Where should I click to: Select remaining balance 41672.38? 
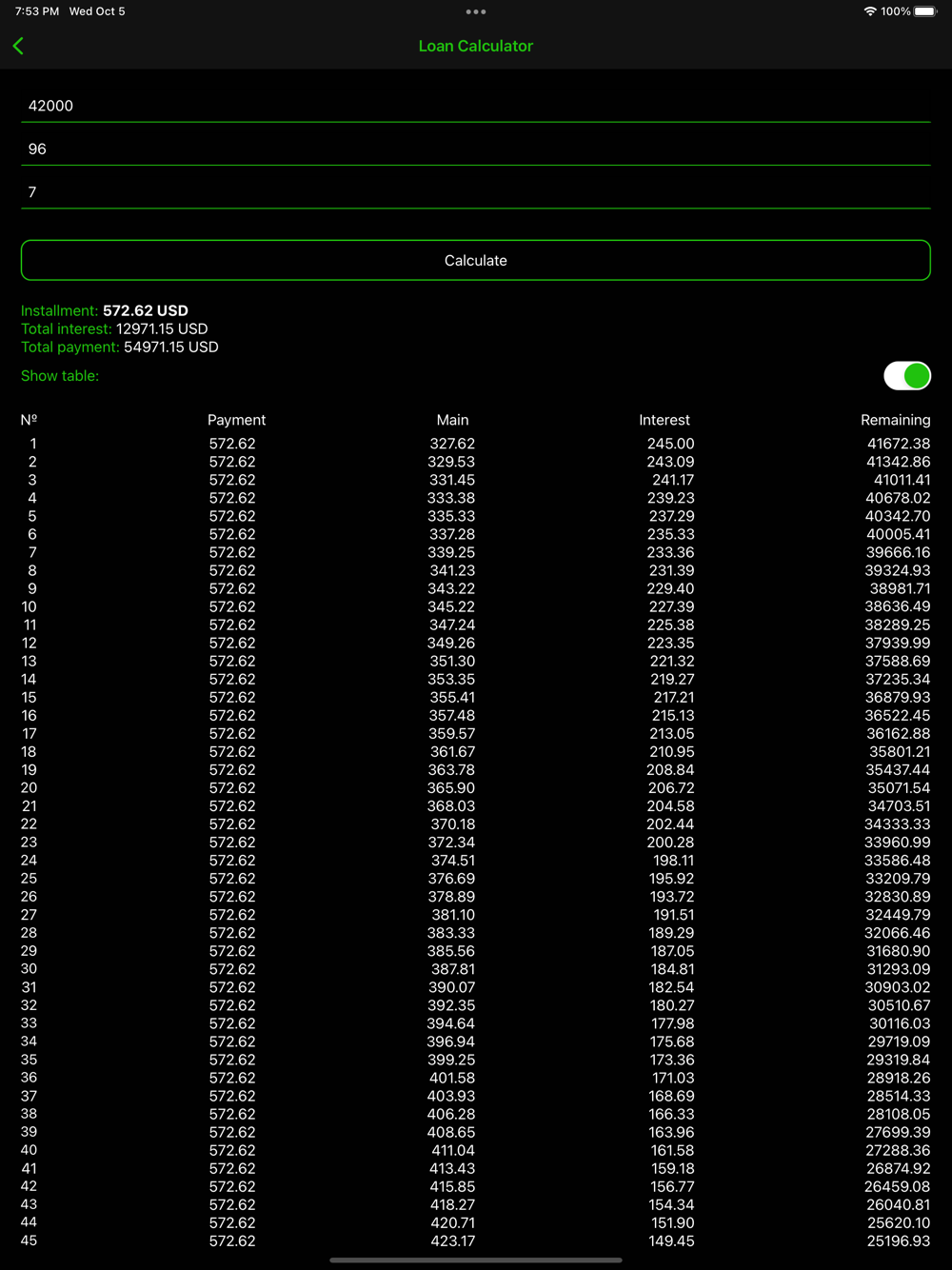tap(899, 444)
